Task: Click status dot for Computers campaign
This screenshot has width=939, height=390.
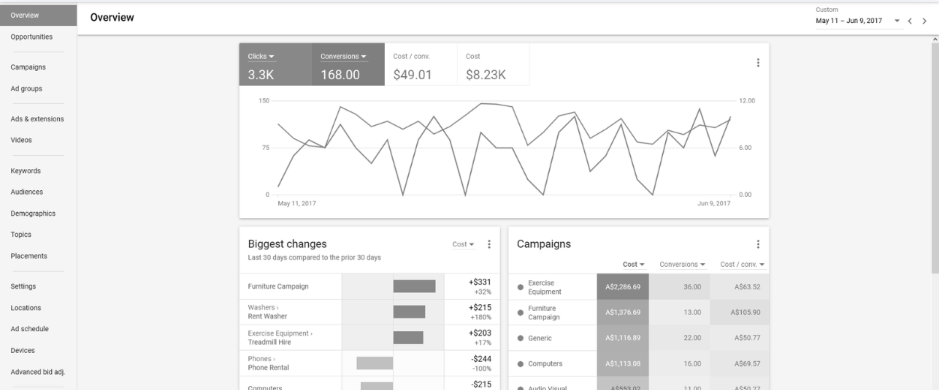Action: click(x=520, y=364)
